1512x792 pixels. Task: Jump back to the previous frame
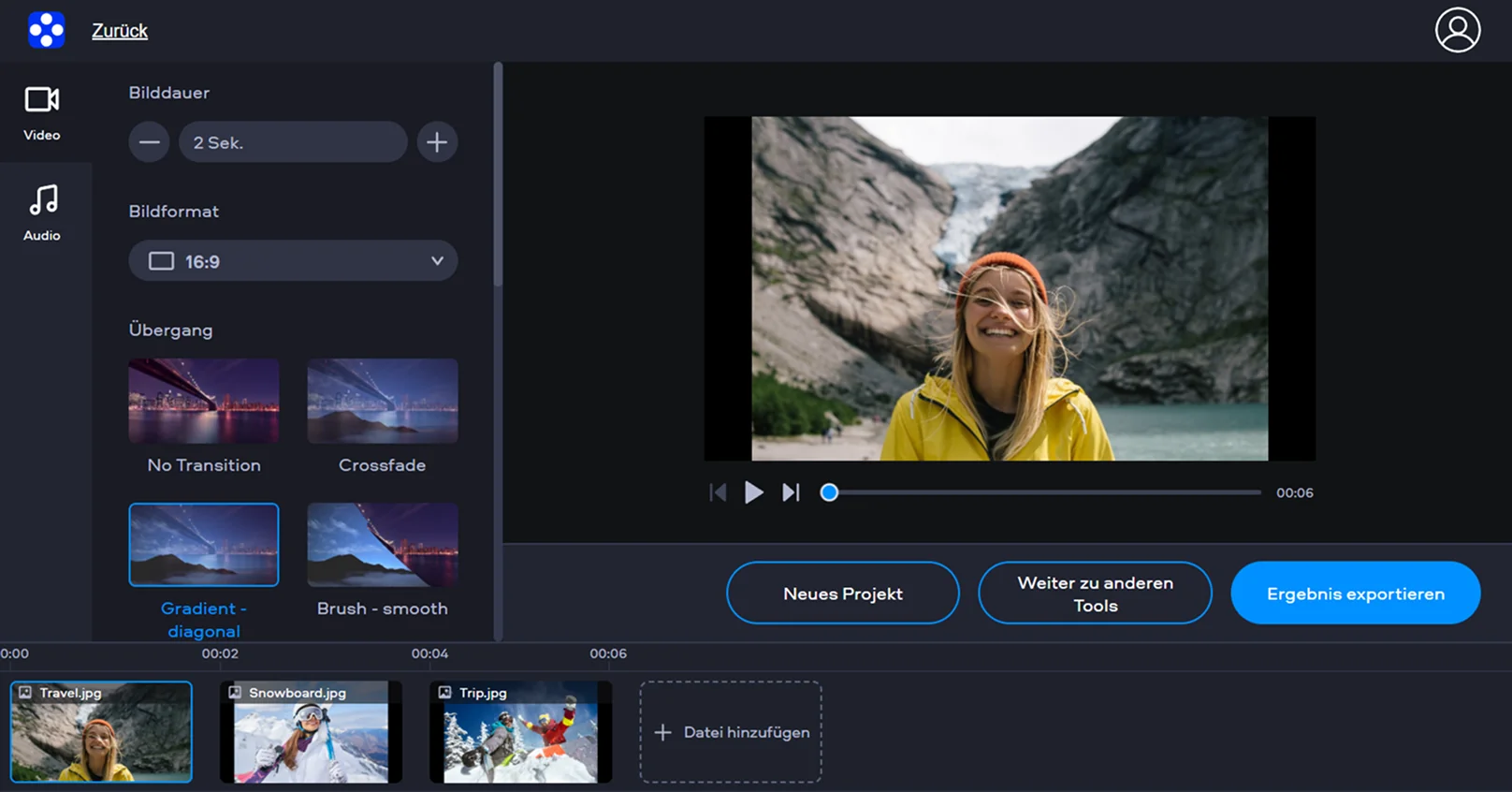click(x=718, y=492)
